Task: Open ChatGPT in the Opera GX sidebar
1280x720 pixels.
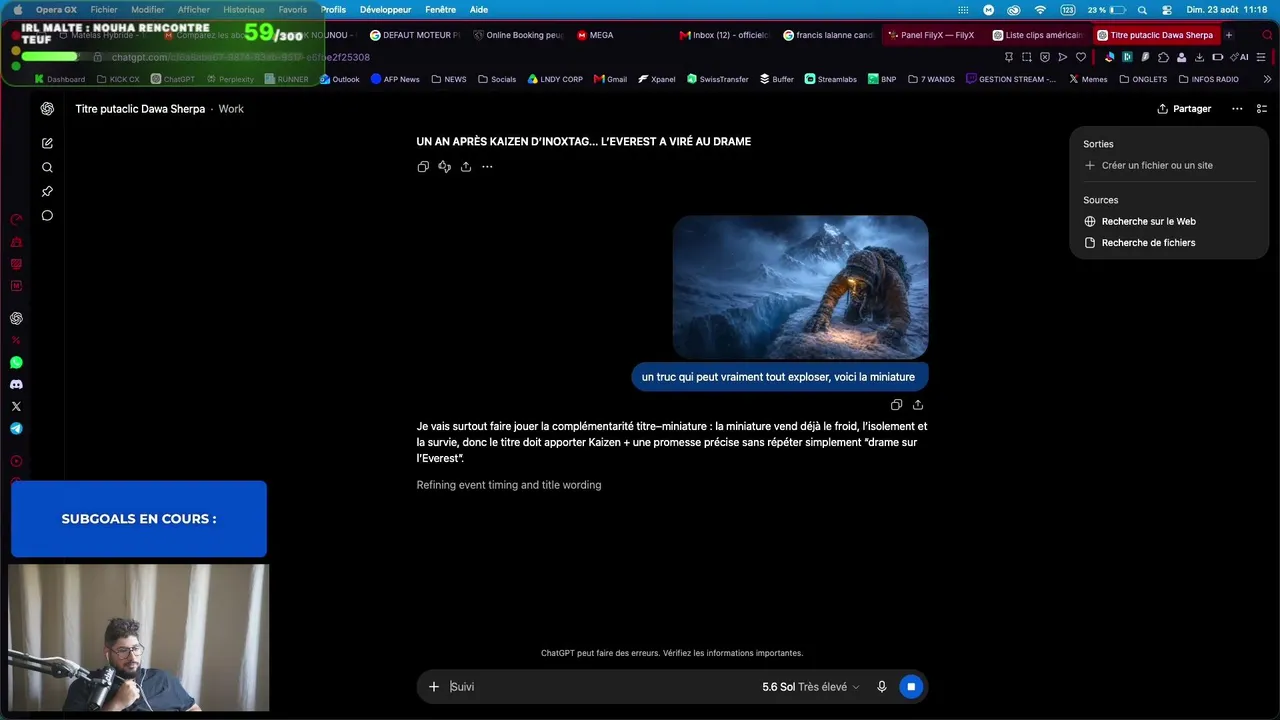Action: pyautogui.click(x=16, y=318)
